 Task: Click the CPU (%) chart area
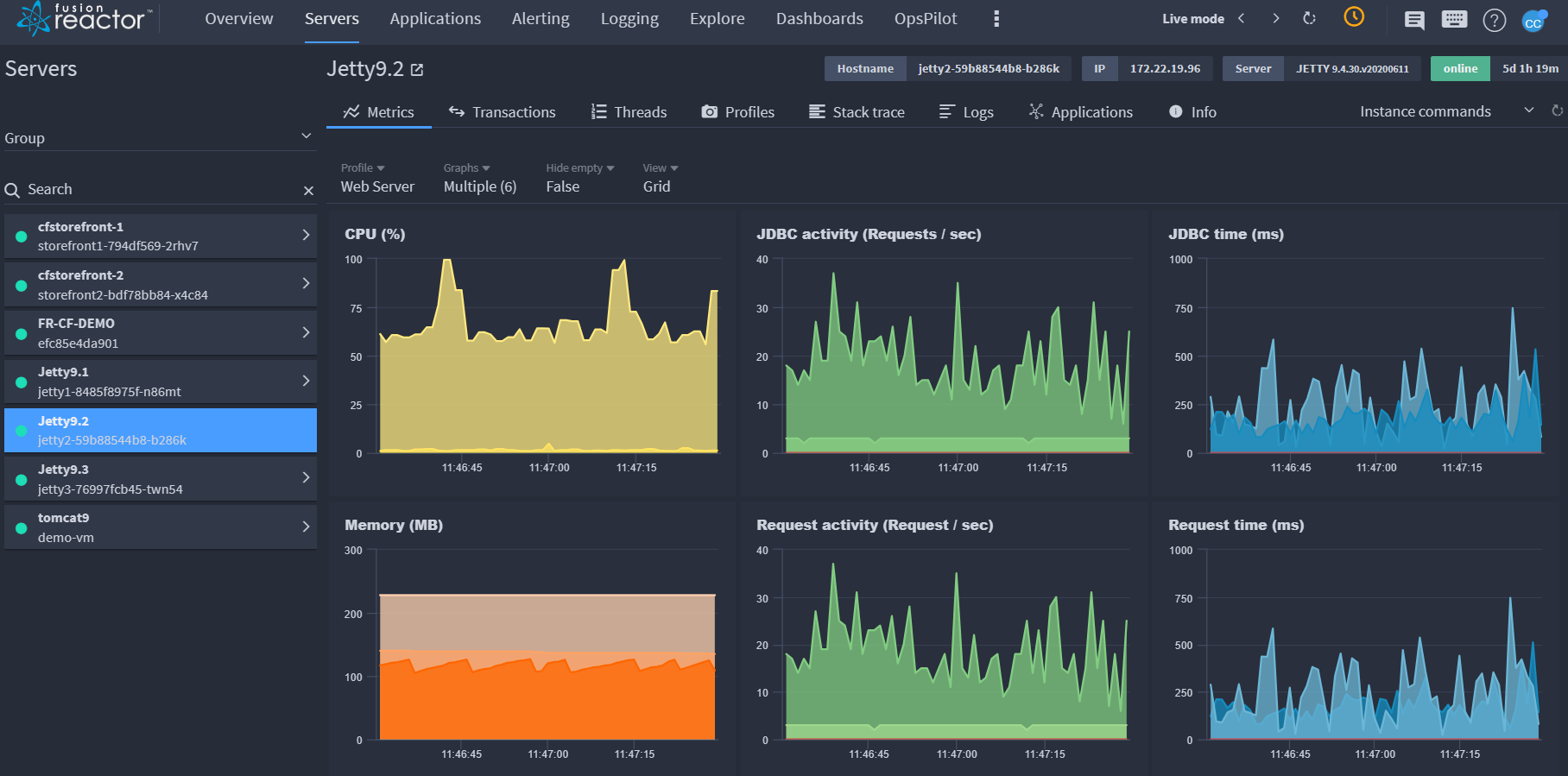548,356
